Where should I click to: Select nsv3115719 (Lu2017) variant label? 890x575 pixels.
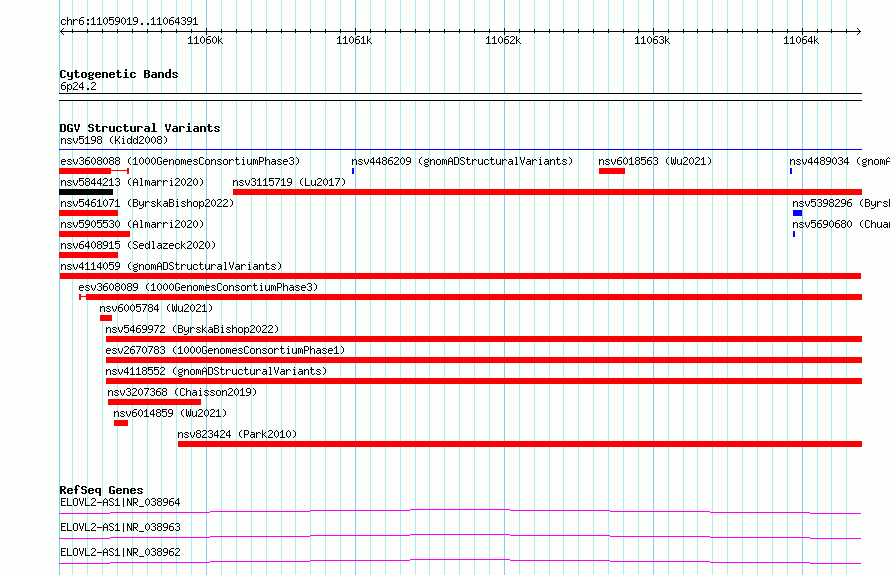tap(289, 182)
